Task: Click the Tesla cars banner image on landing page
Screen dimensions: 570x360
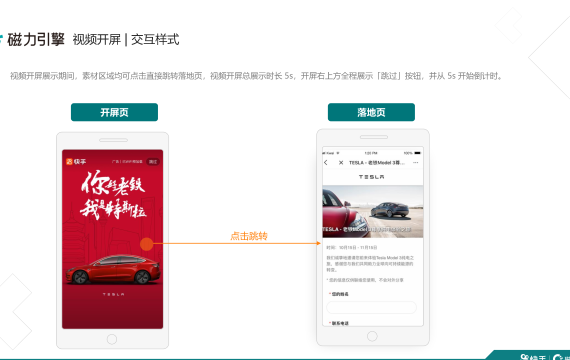Action: [x=373, y=212]
